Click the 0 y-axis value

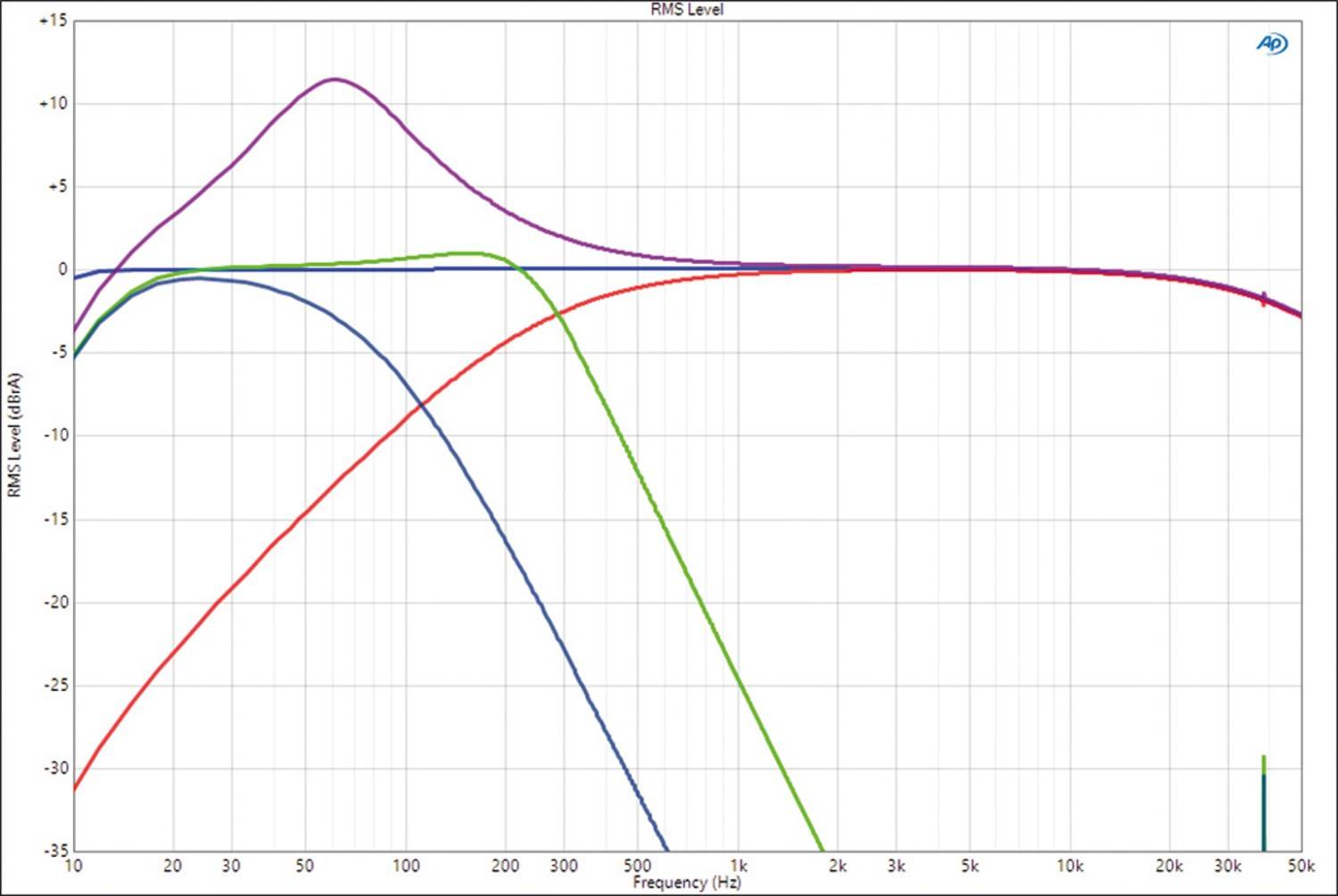[62, 269]
